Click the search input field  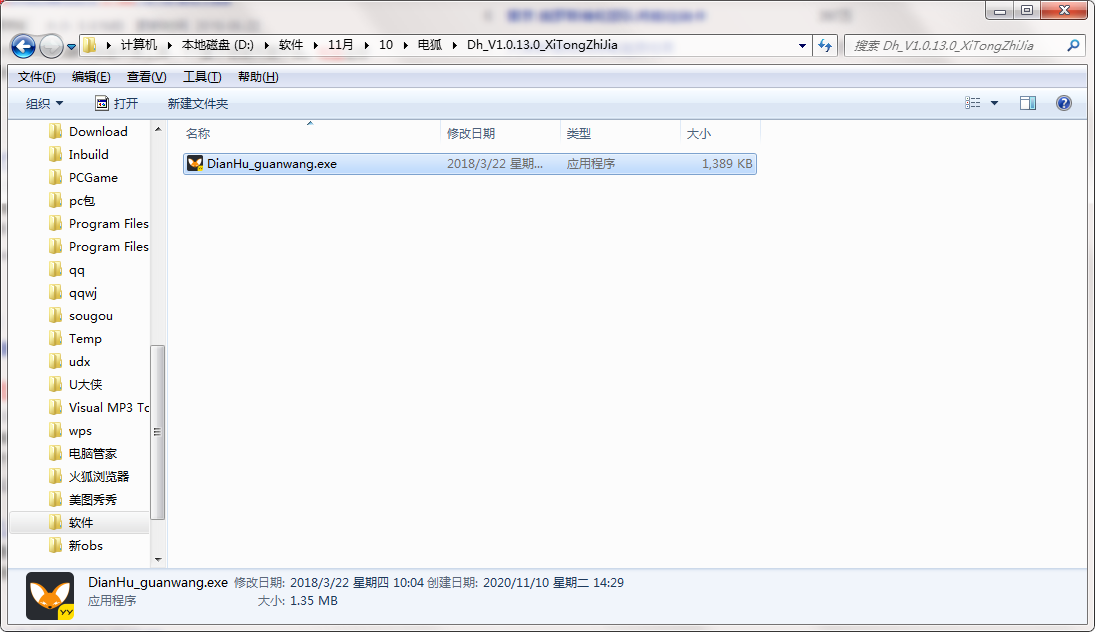point(955,45)
